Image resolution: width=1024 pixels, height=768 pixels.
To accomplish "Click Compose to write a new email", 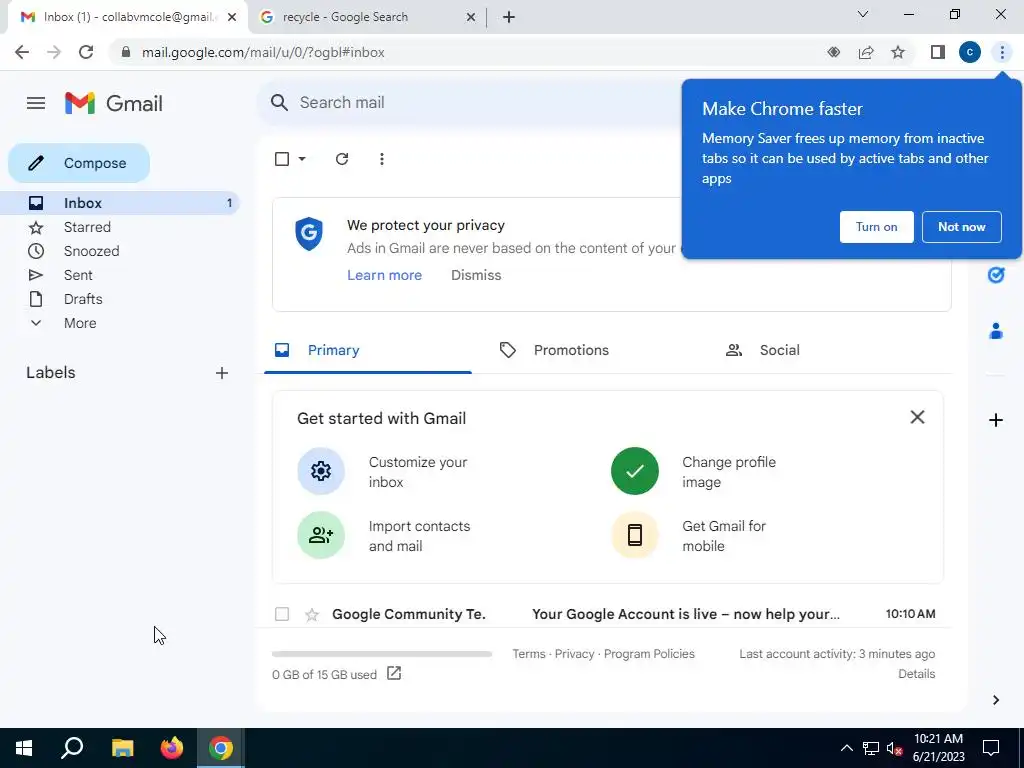I will tap(79, 163).
